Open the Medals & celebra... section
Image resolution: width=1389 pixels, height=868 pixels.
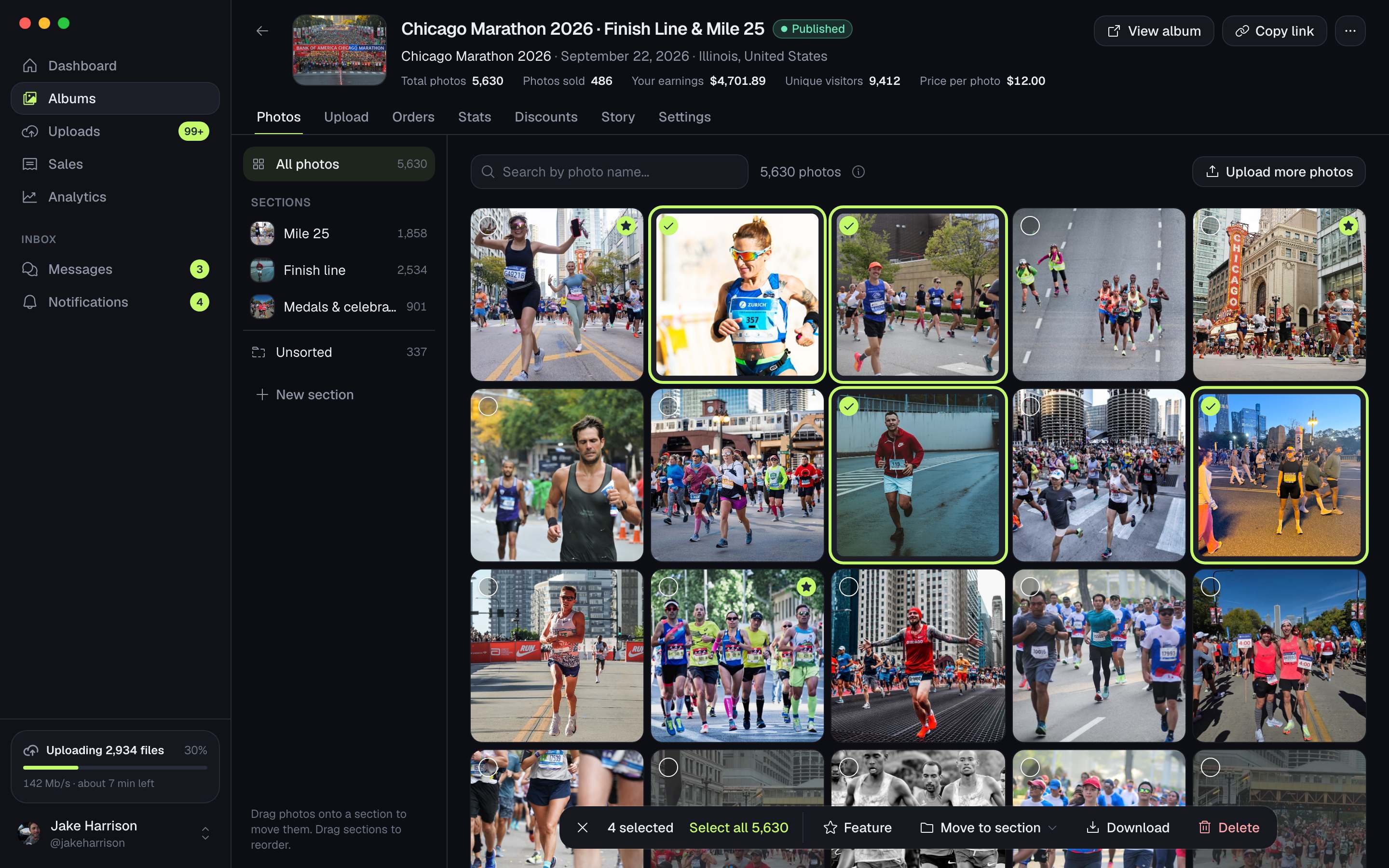[339, 307]
